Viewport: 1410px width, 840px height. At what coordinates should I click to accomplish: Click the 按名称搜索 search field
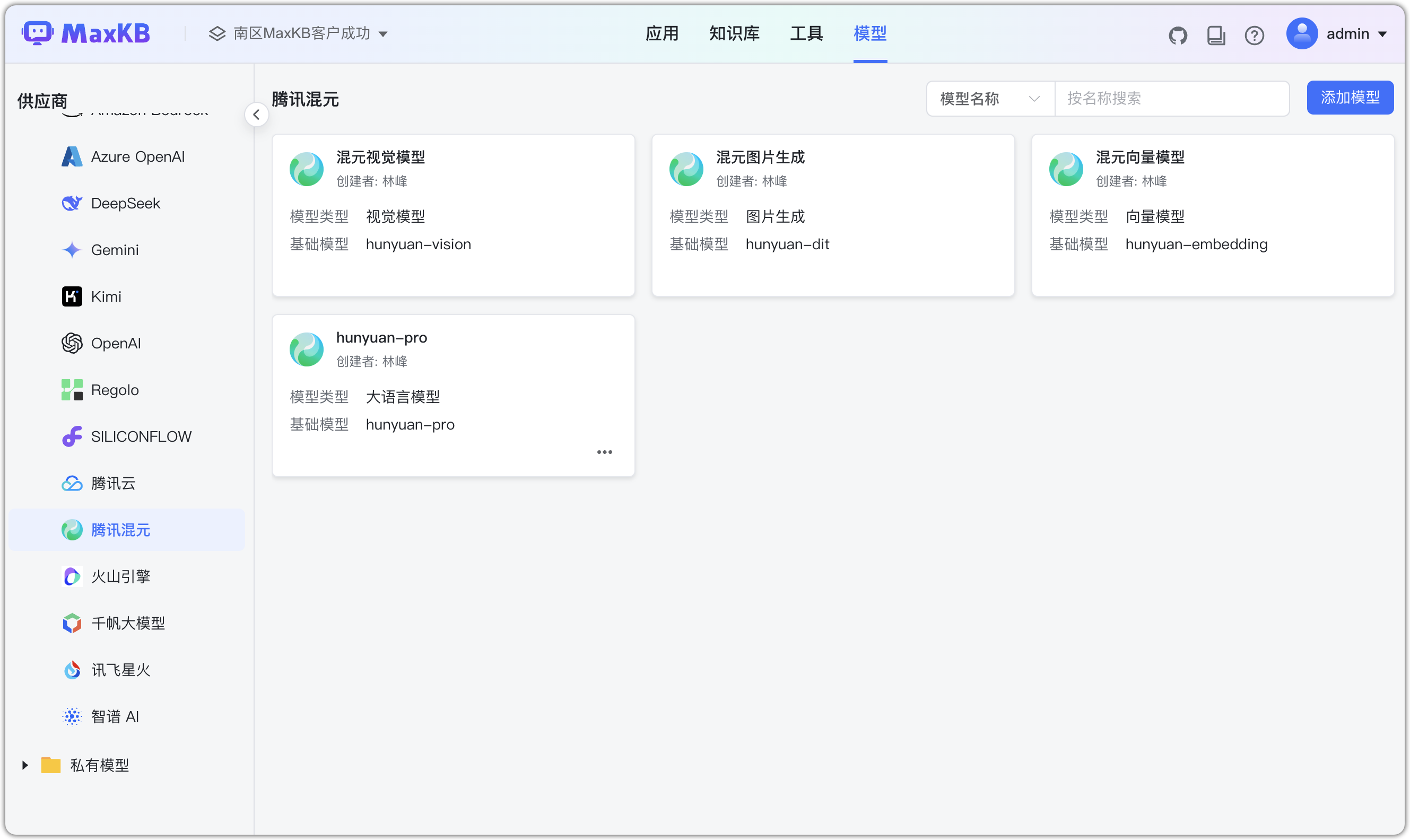1171,99
